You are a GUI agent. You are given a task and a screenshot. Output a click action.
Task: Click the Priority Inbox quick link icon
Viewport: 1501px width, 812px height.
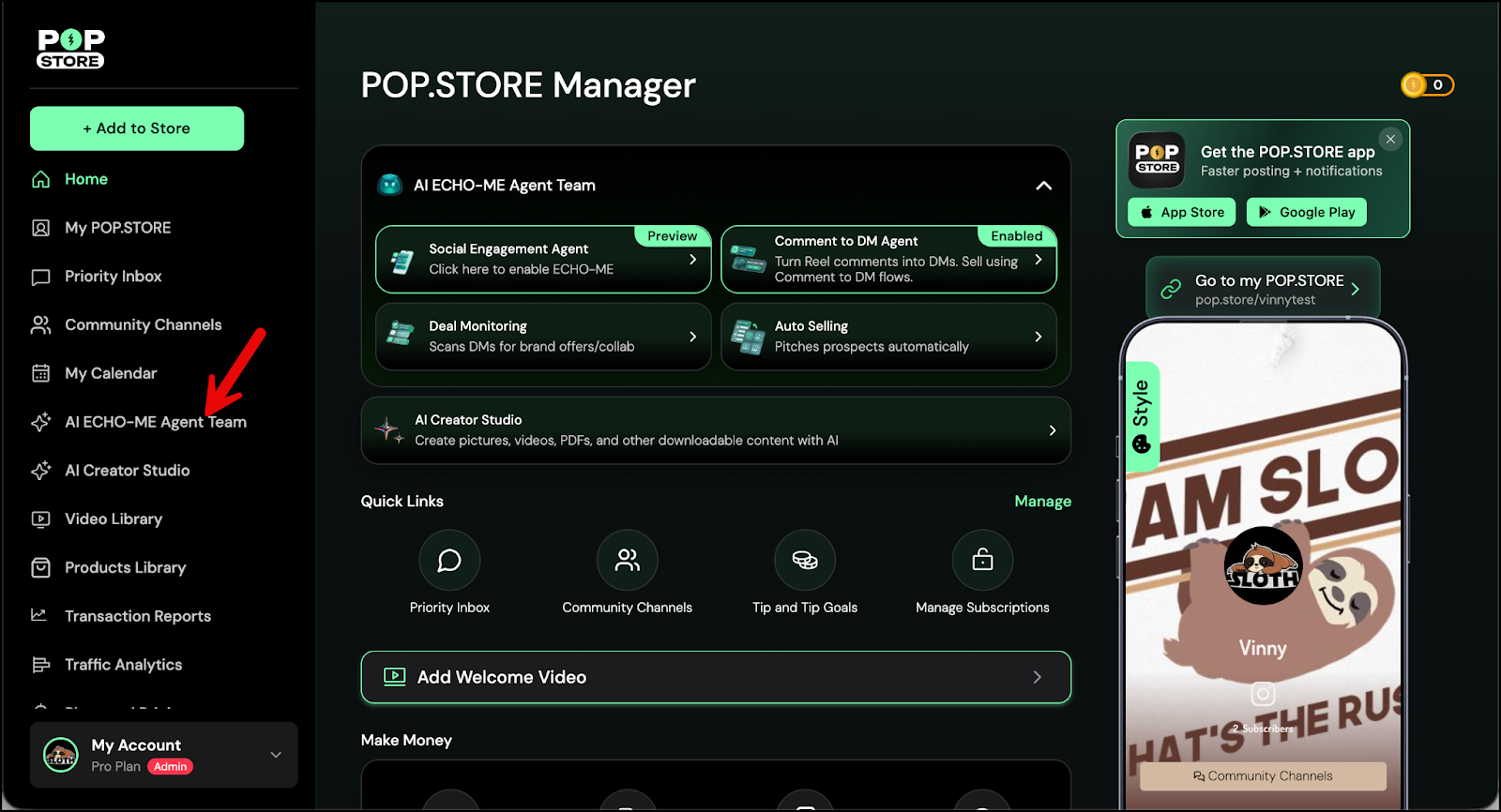[x=449, y=561]
